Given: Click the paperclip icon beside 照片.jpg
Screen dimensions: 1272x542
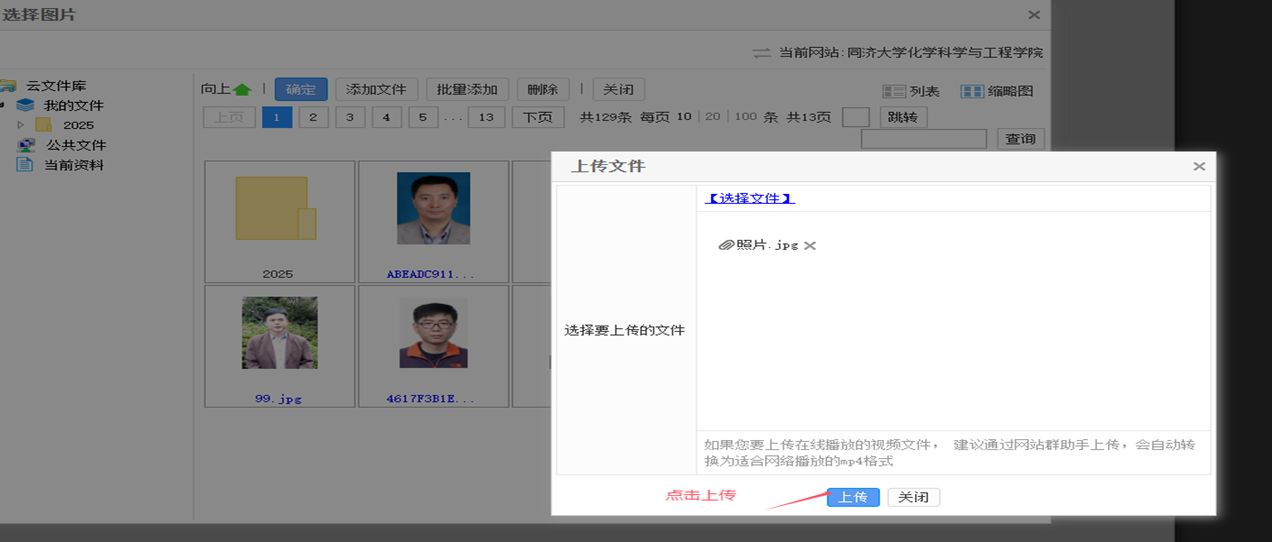Looking at the screenshot, I should tap(726, 245).
